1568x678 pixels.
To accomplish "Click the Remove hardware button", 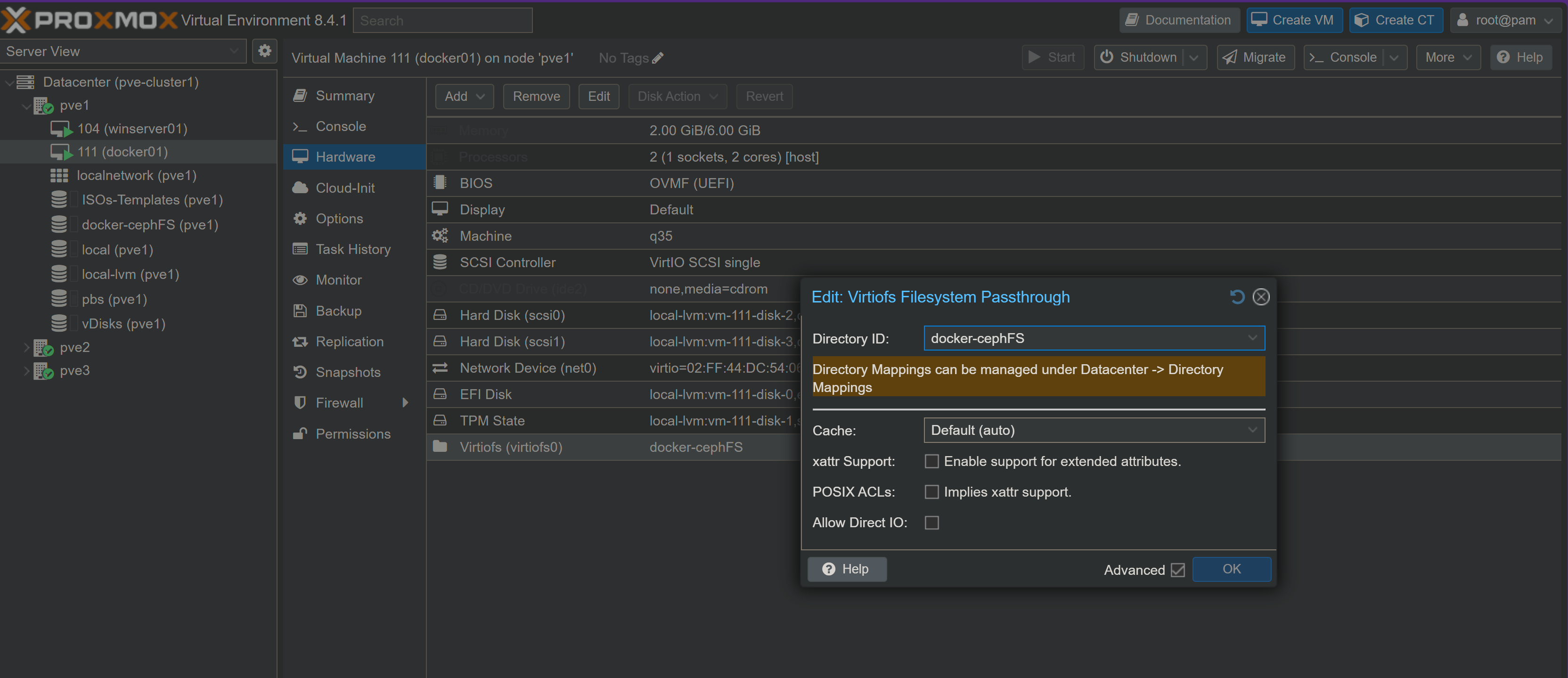I will [536, 96].
